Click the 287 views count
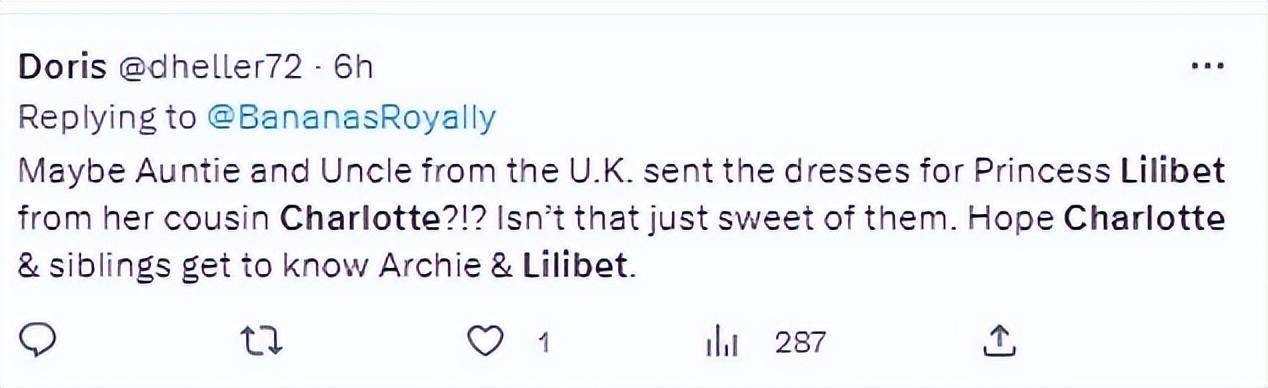1268x388 pixels. point(800,343)
